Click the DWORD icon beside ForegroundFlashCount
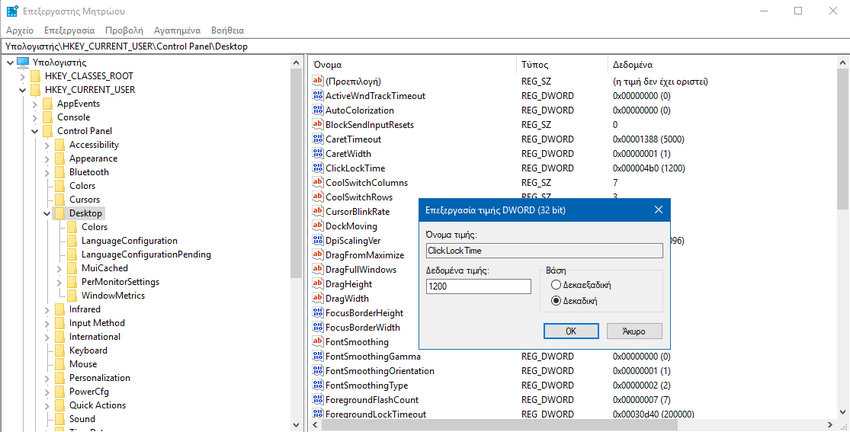 (x=318, y=400)
